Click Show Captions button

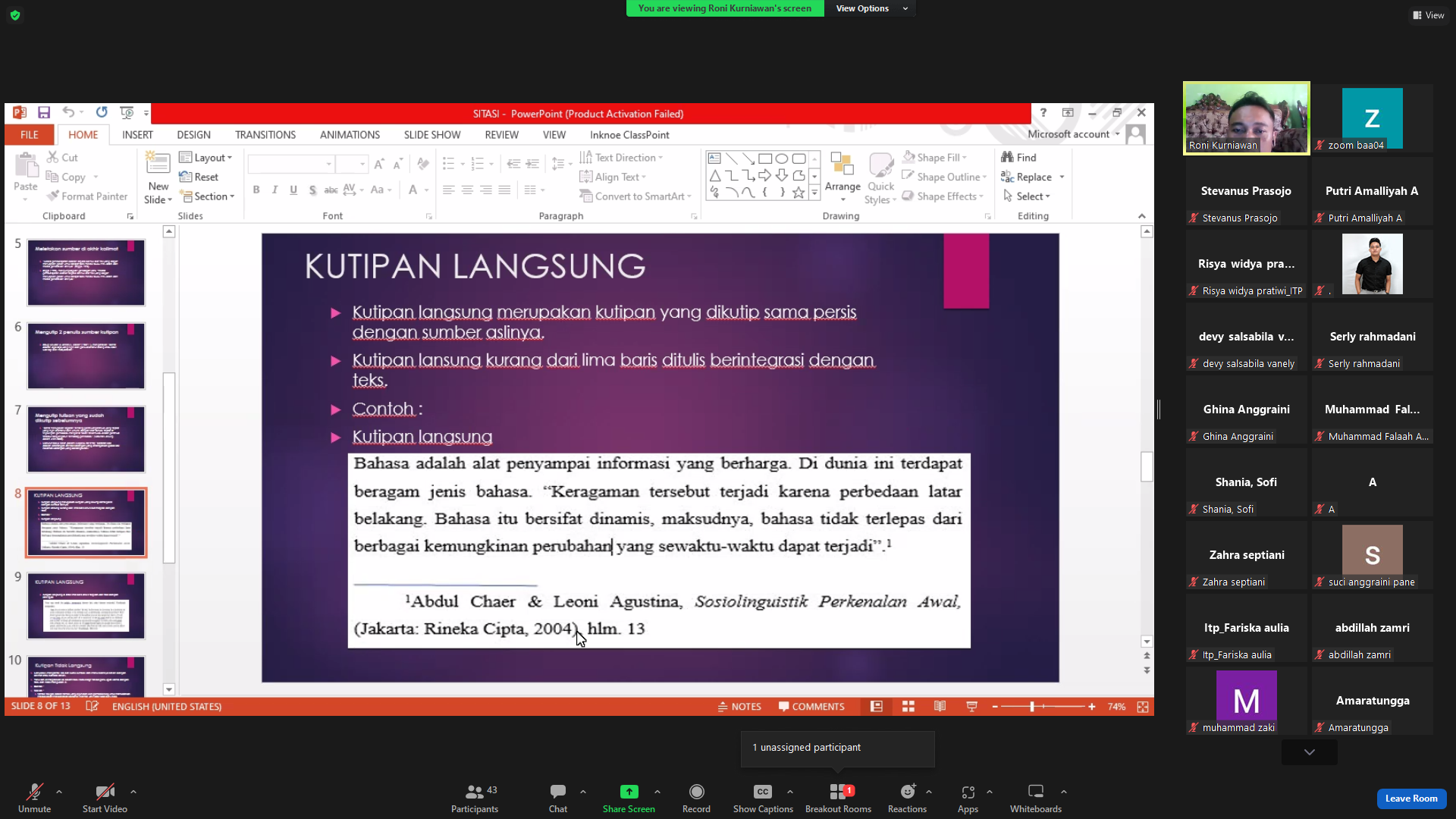click(x=763, y=799)
